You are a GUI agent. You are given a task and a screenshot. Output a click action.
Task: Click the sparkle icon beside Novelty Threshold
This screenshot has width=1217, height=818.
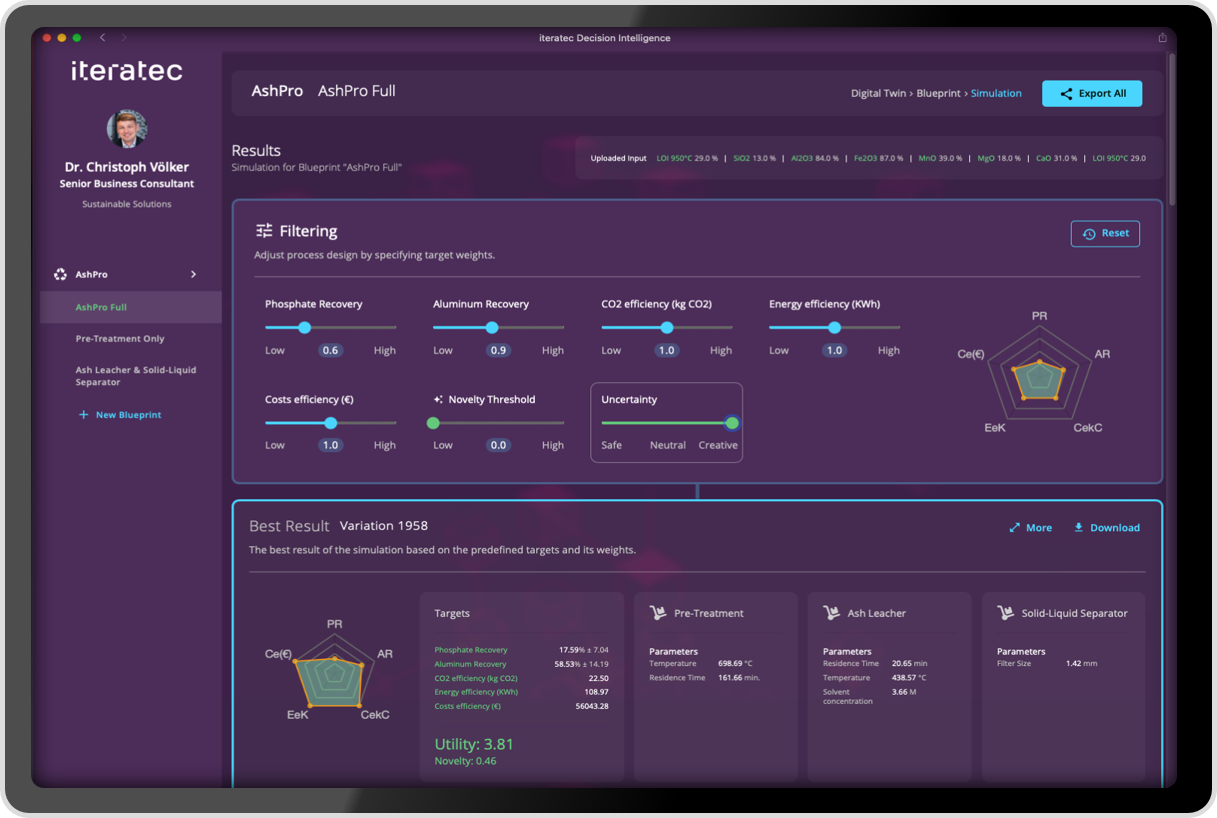click(438, 399)
